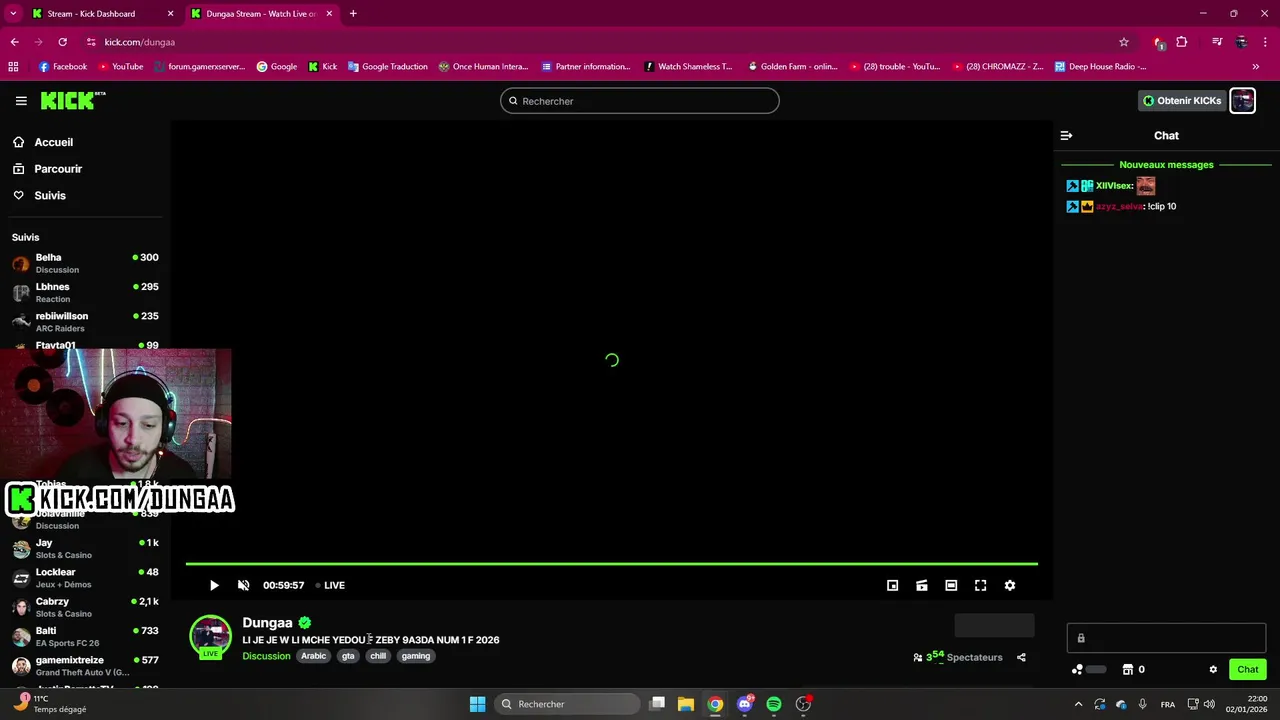Open gamemixtreize channel in list
Screen dimensions: 1280x720
point(85,666)
